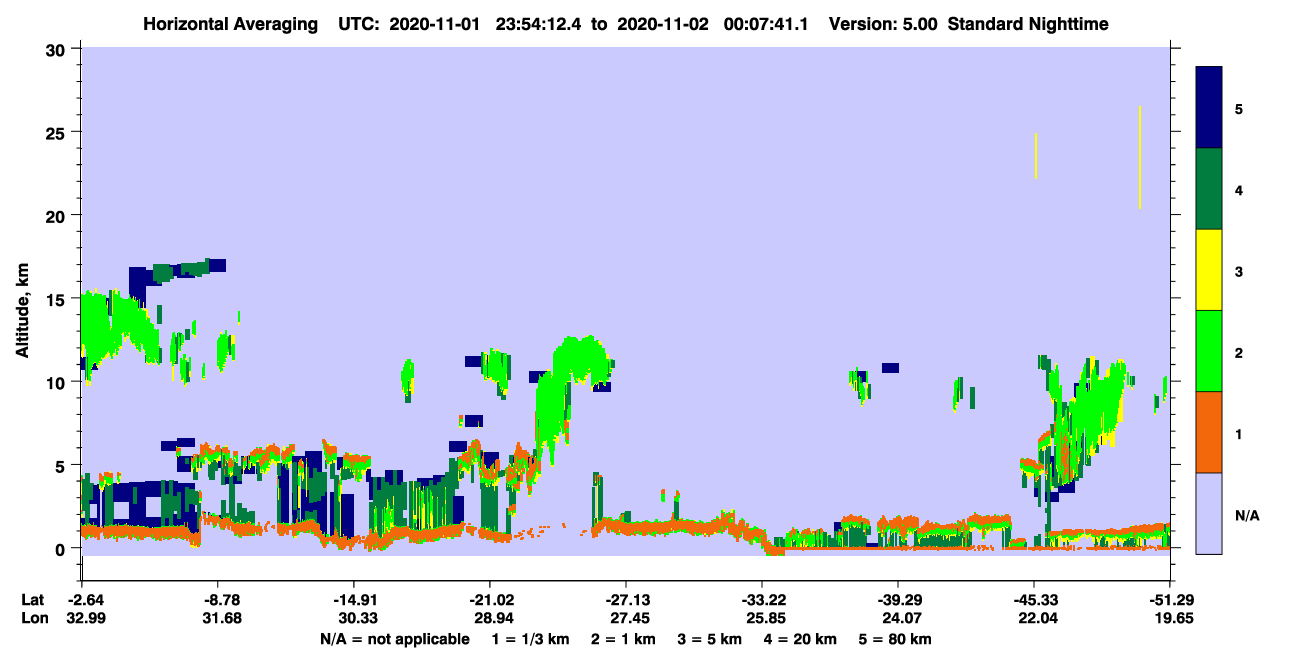Click the '1 = 1/3 km' legend text
This screenshot has width=1300, height=667.
pyautogui.click(x=531, y=639)
